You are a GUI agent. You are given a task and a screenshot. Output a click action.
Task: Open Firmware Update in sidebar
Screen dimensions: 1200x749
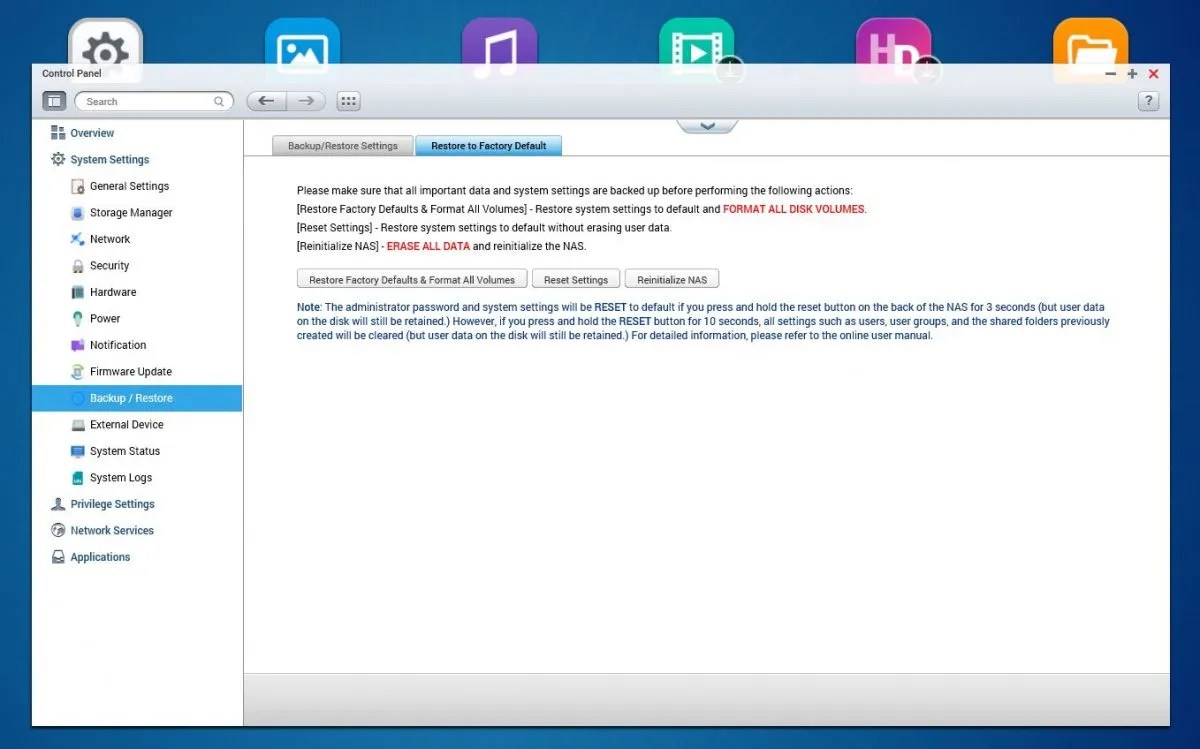click(x=131, y=372)
